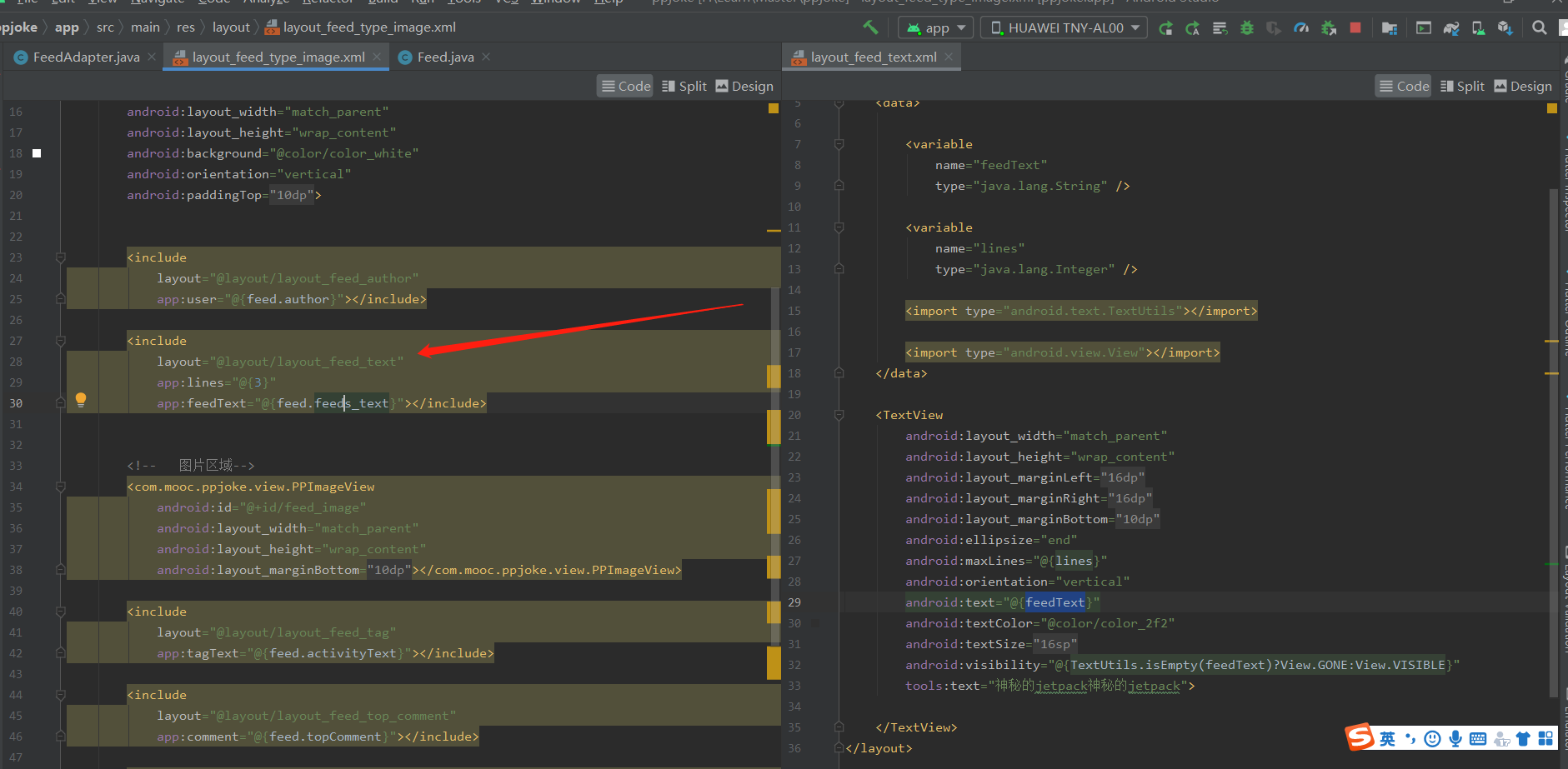Open the HUAWEI TNY-AL00 device dropdown
1568x769 pixels.
1065,27
